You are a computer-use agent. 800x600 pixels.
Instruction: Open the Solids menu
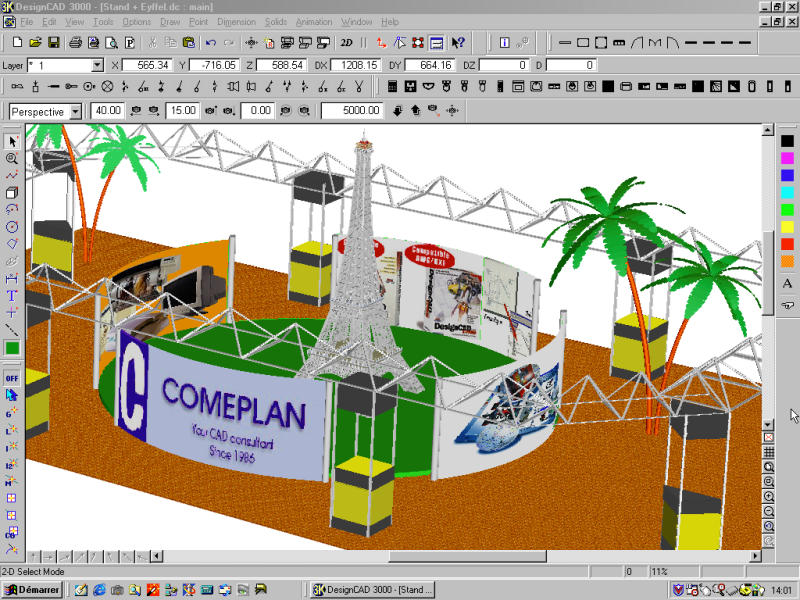pyautogui.click(x=276, y=21)
